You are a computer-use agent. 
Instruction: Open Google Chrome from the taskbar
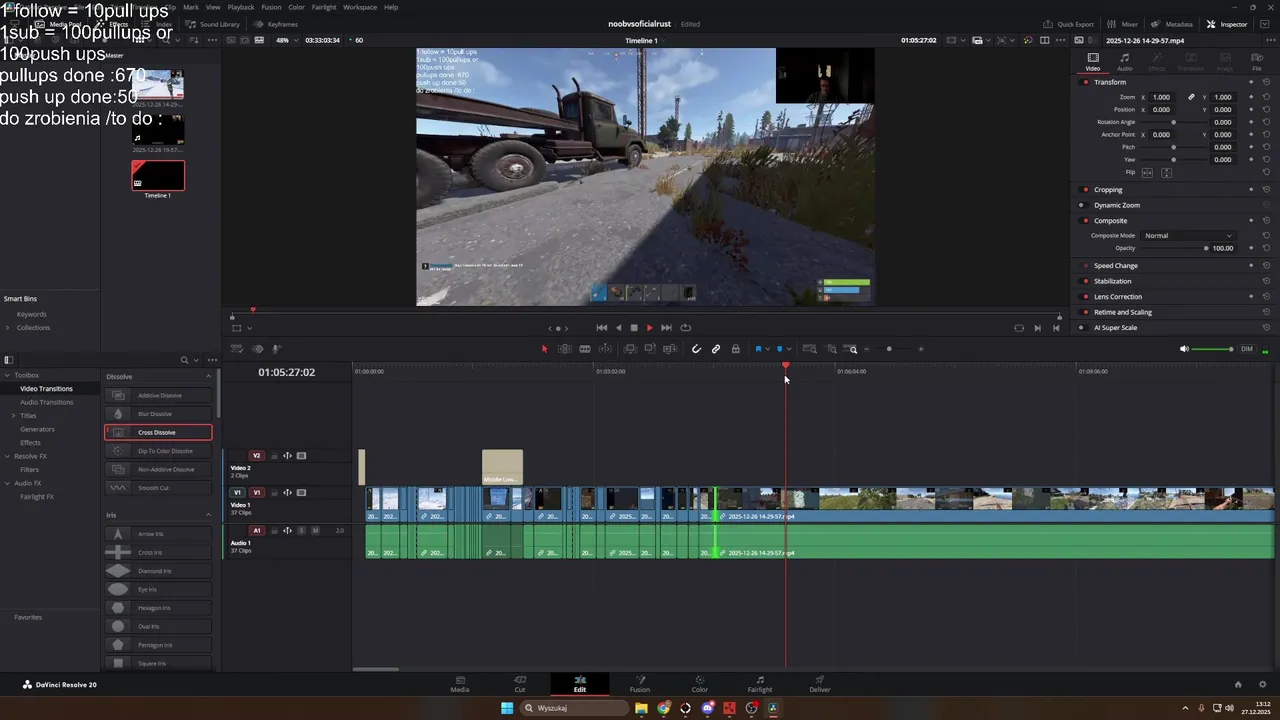pos(663,708)
